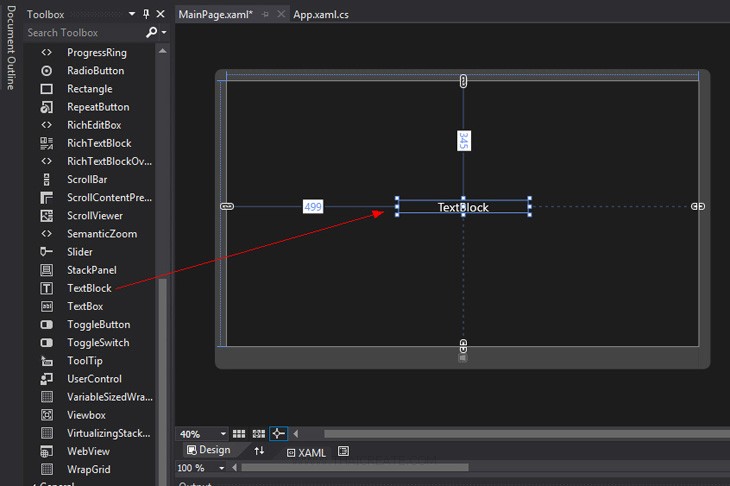The height and width of the screenshot is (486, 730).
Task: Select the StackPanel control
Action: tap(91, 270)
